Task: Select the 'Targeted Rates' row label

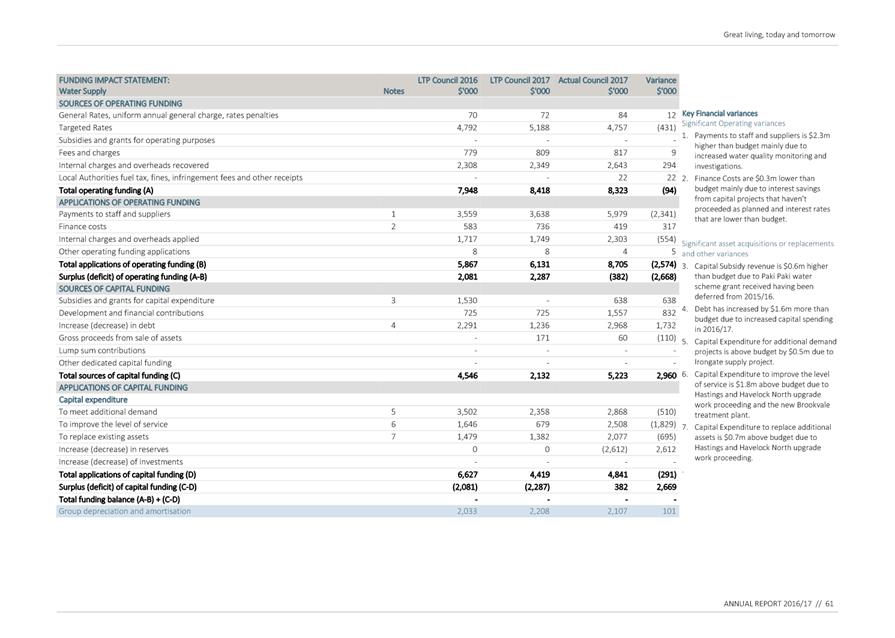Action: (x=85, y=128)
